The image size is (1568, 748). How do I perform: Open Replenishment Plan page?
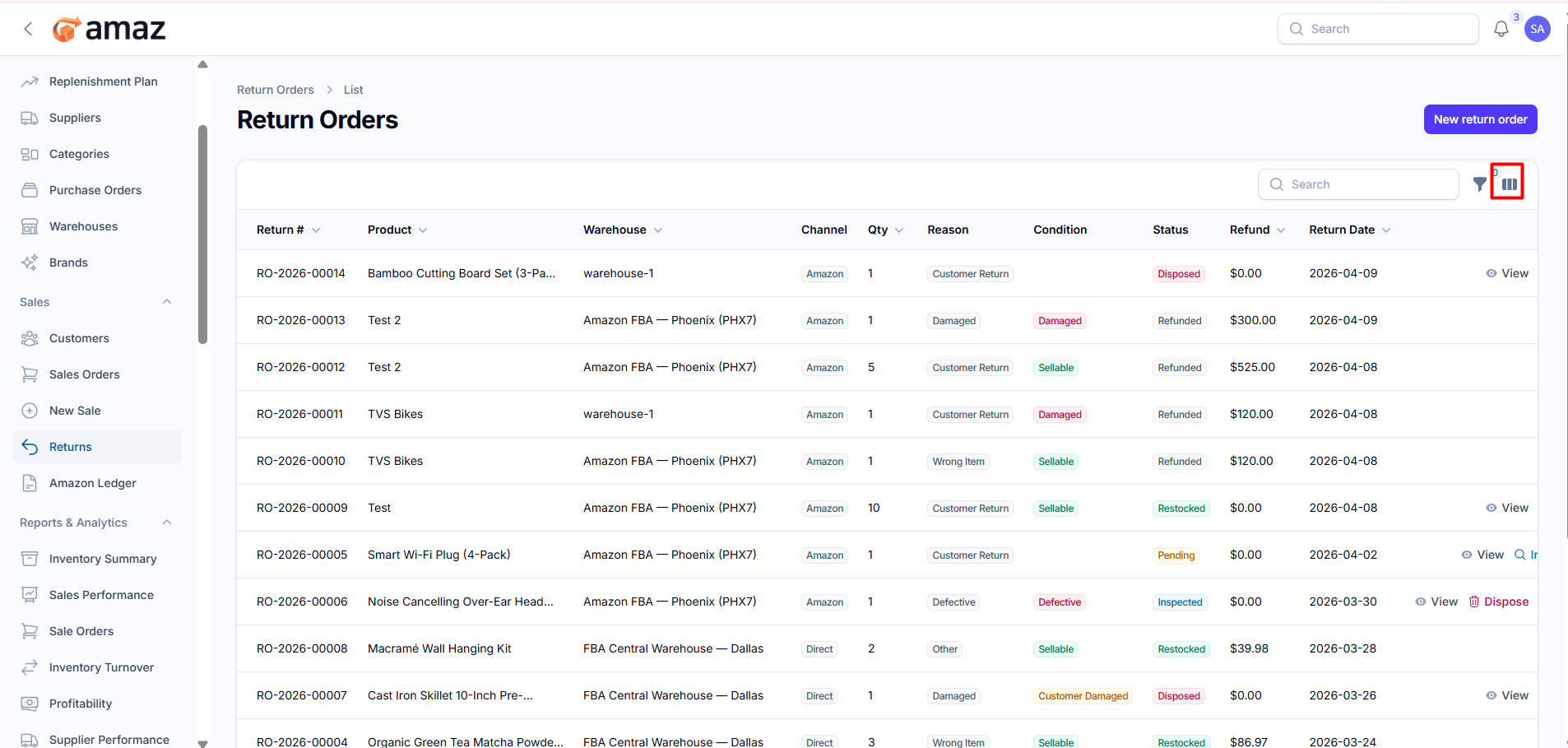click(97, 81)
